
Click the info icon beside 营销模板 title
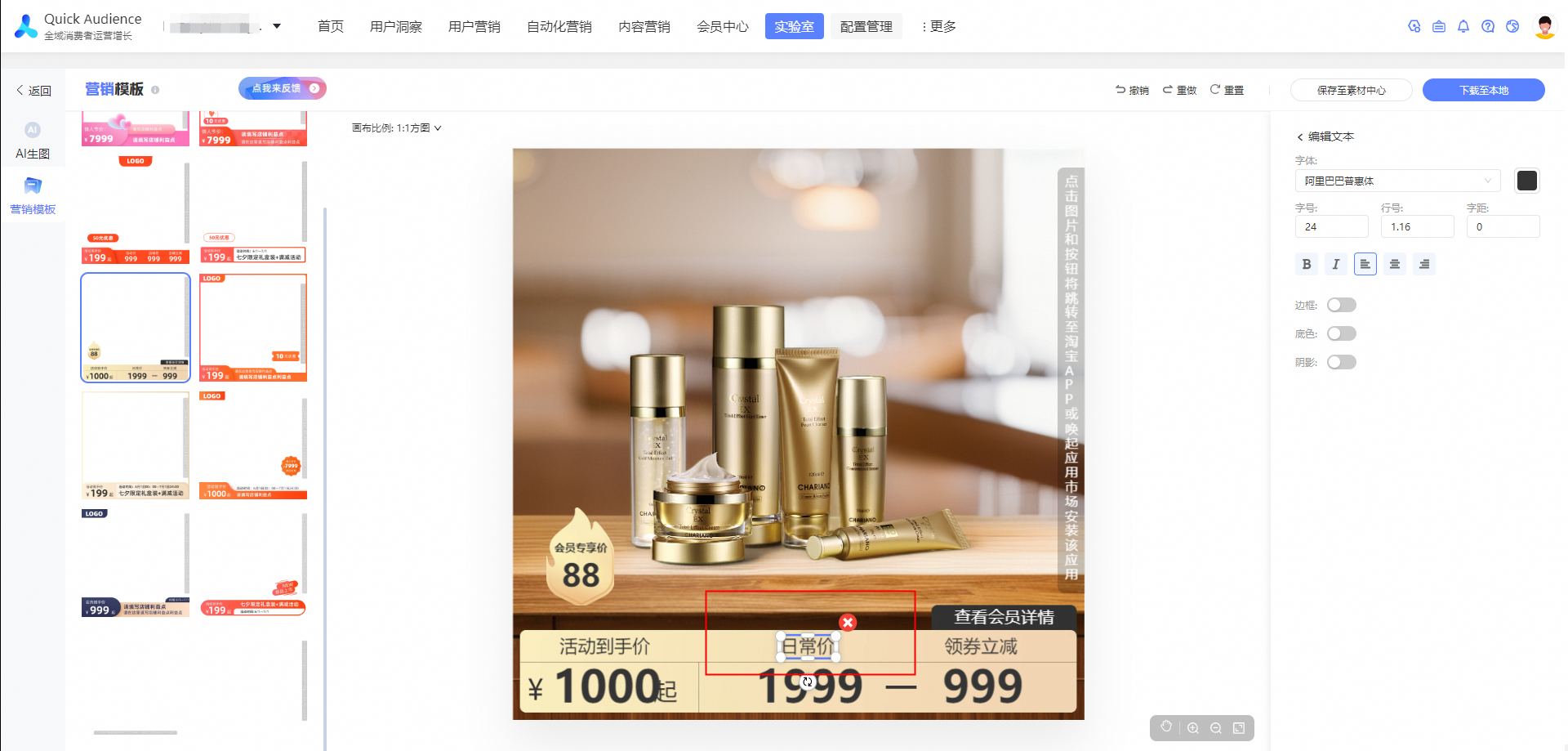155,90
